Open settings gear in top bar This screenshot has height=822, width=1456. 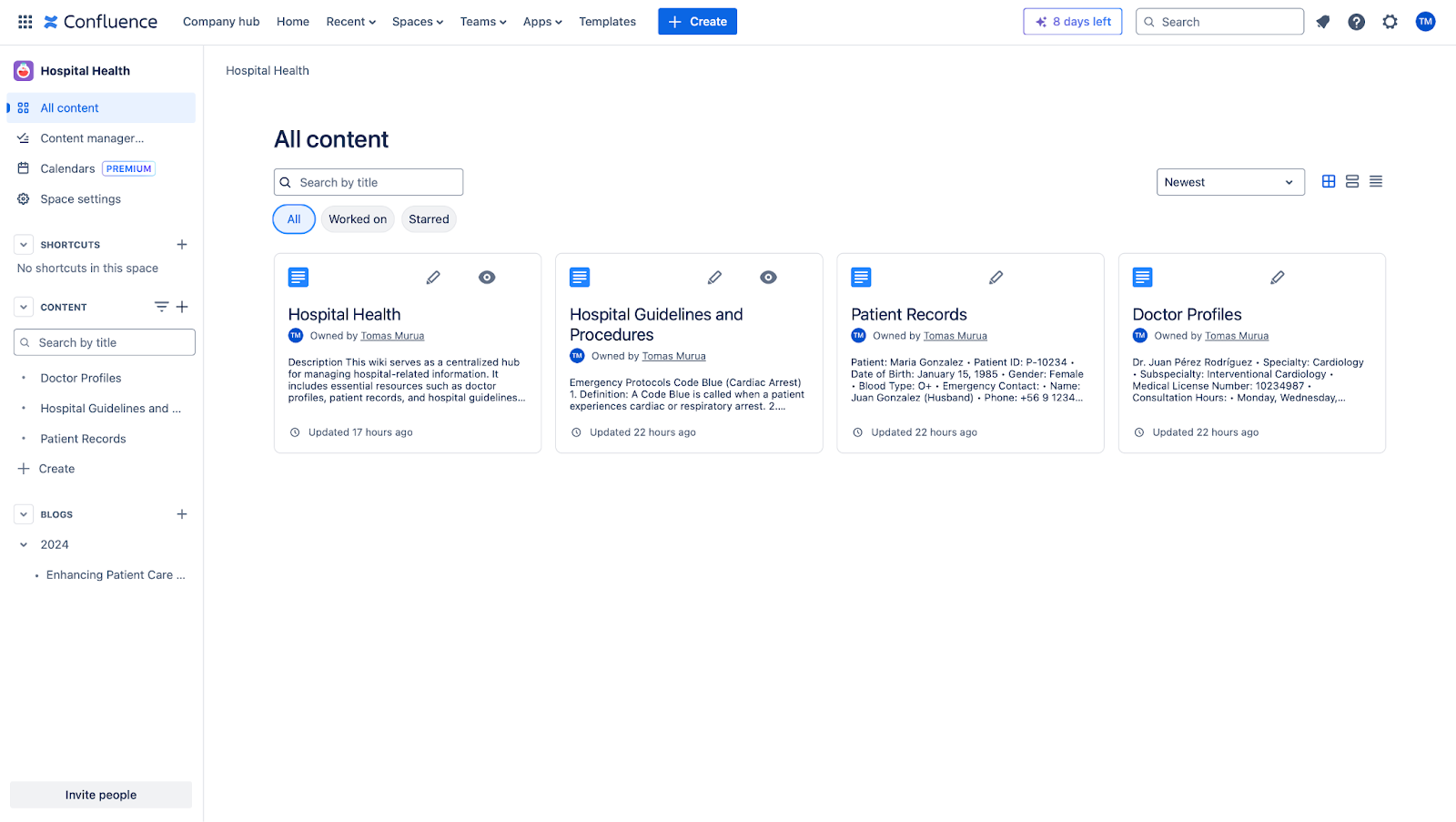[x=1390, y=22]
